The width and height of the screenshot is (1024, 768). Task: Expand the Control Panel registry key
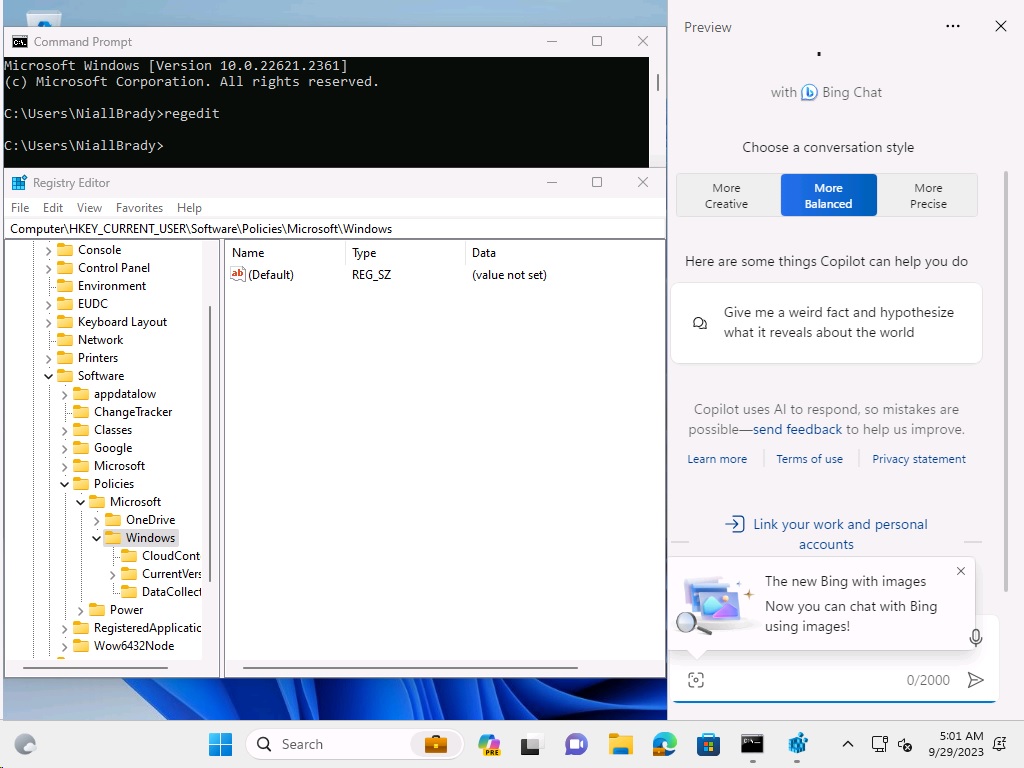[48, 268]
